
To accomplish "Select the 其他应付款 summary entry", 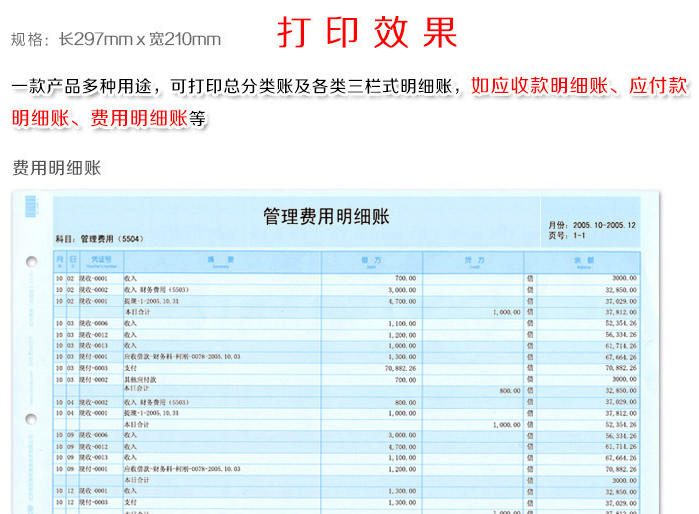I will click(141, 379).
